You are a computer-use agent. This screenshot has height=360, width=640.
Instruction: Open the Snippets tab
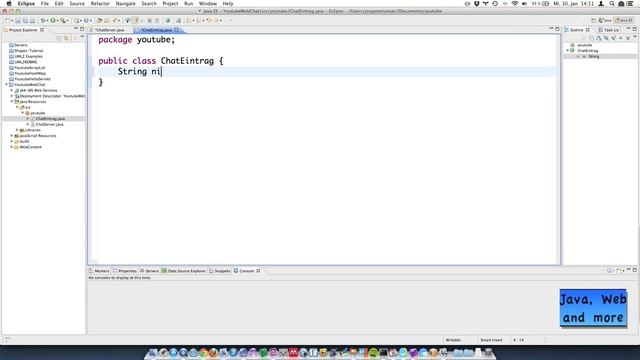coord(220,271)
